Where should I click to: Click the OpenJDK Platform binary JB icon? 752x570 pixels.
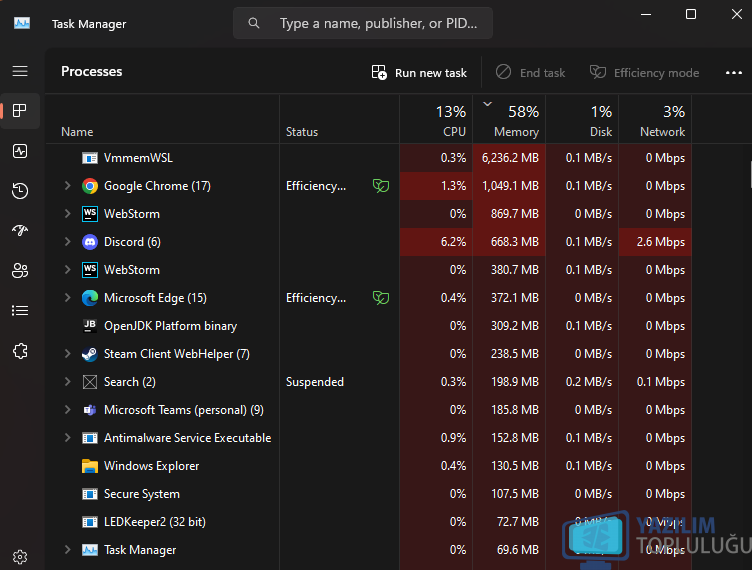coord(90,326)
